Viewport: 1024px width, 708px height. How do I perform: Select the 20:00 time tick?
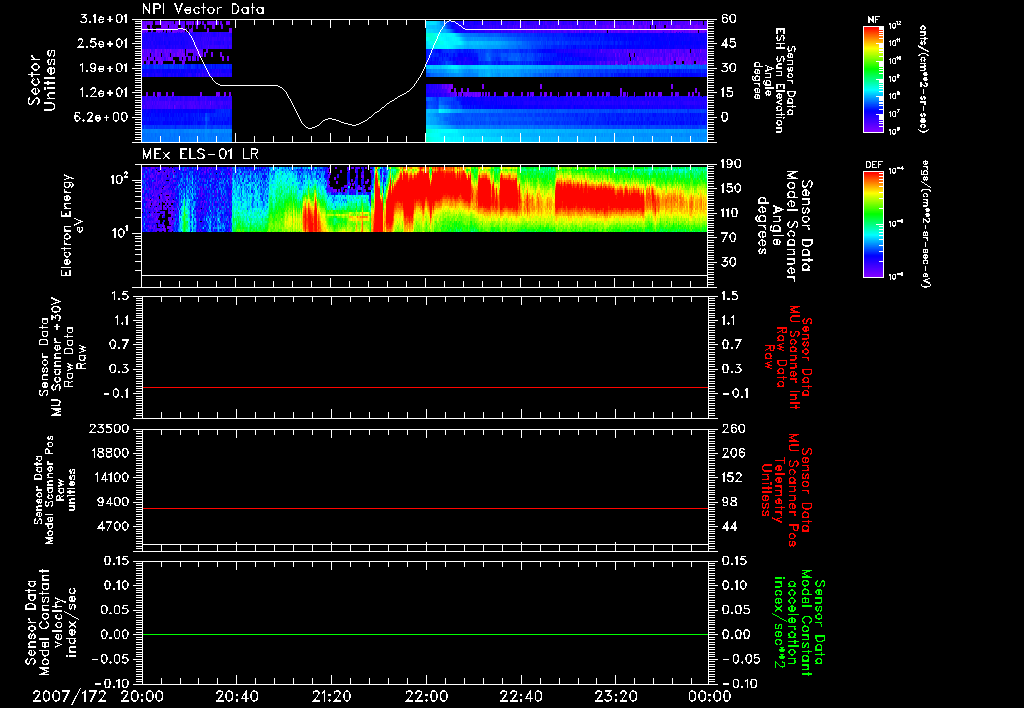[x=142, y=696]
